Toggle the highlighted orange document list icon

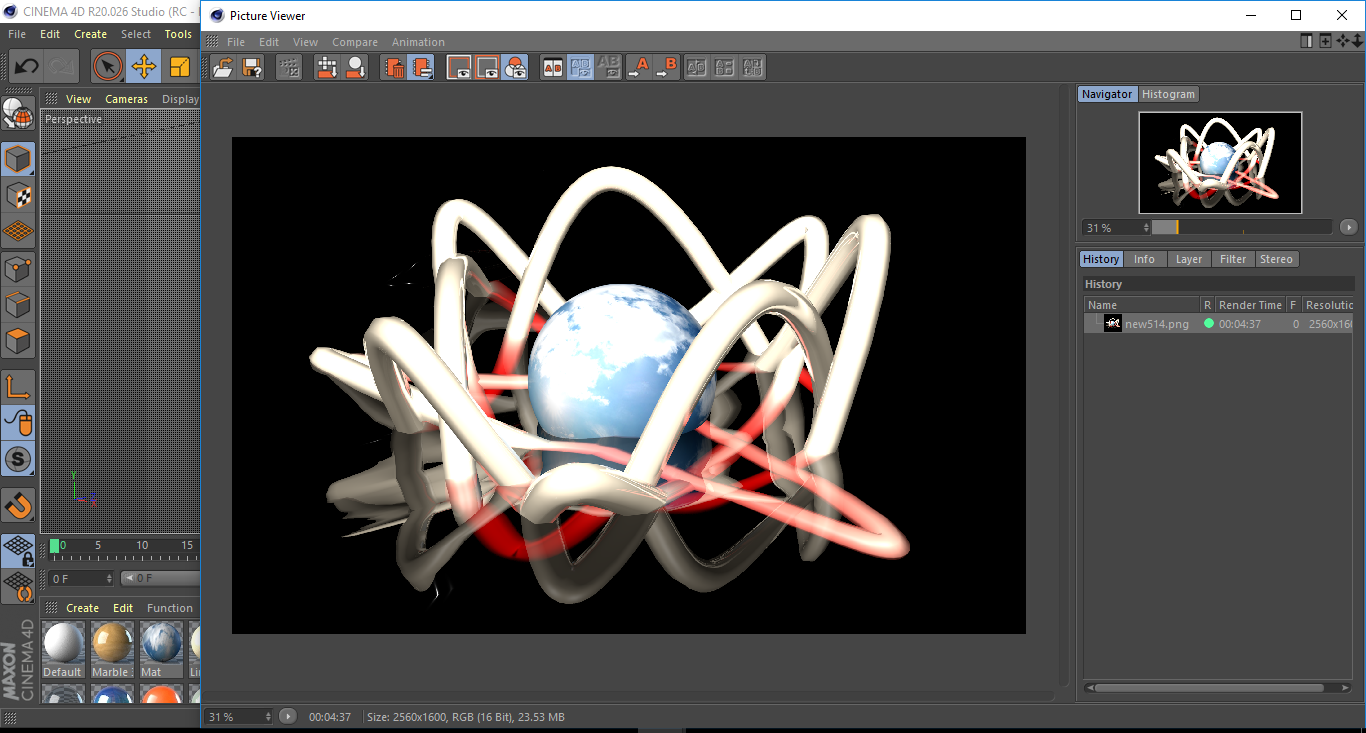(x=422, y=68)
